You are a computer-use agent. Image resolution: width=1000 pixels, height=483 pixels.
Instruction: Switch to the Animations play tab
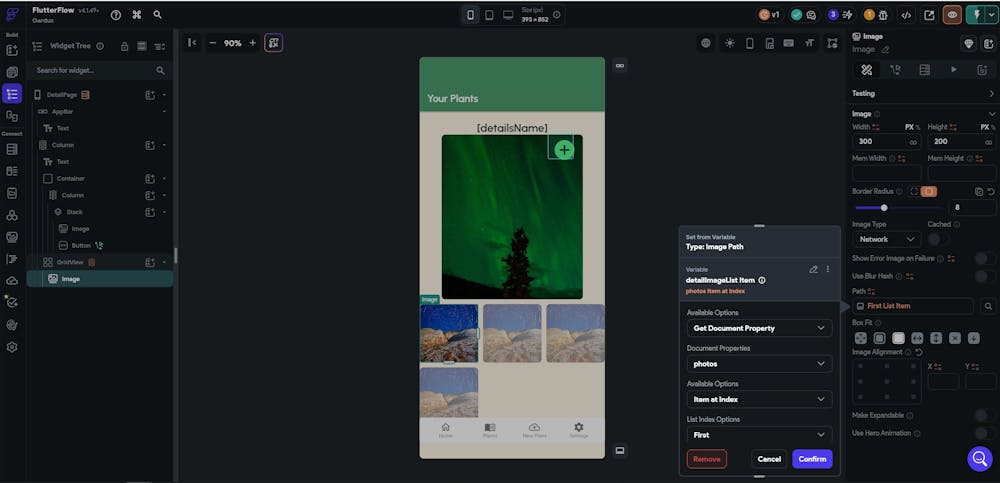[953, 70]
